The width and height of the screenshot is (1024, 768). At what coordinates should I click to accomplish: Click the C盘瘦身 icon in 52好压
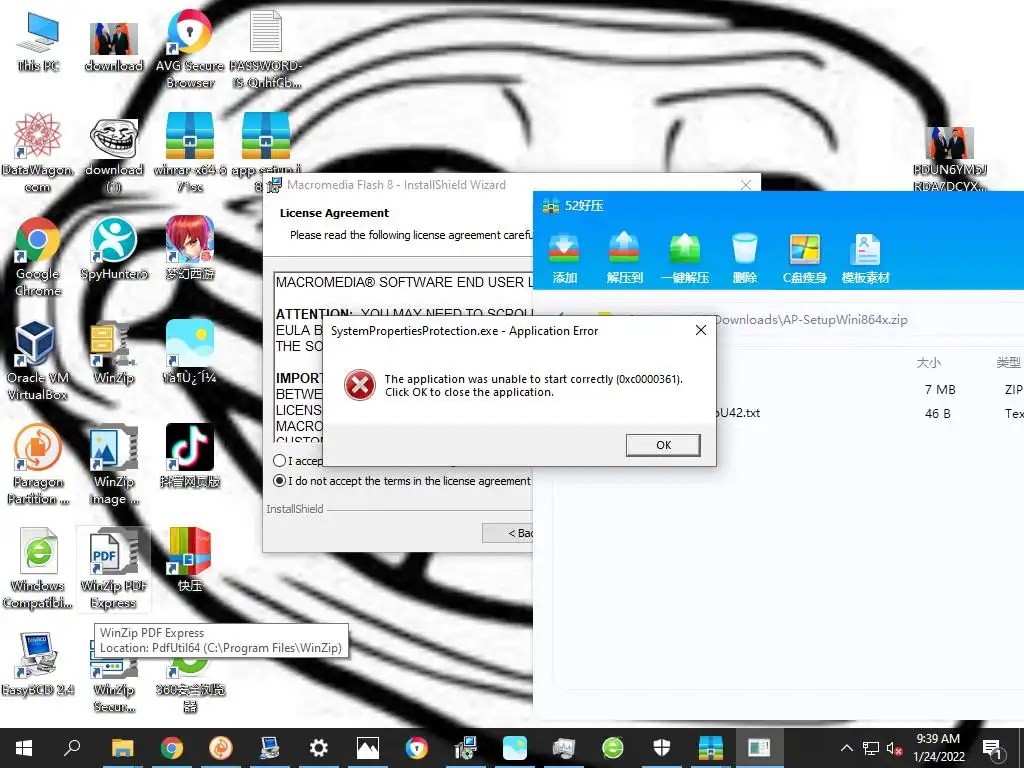coord(805,258)
